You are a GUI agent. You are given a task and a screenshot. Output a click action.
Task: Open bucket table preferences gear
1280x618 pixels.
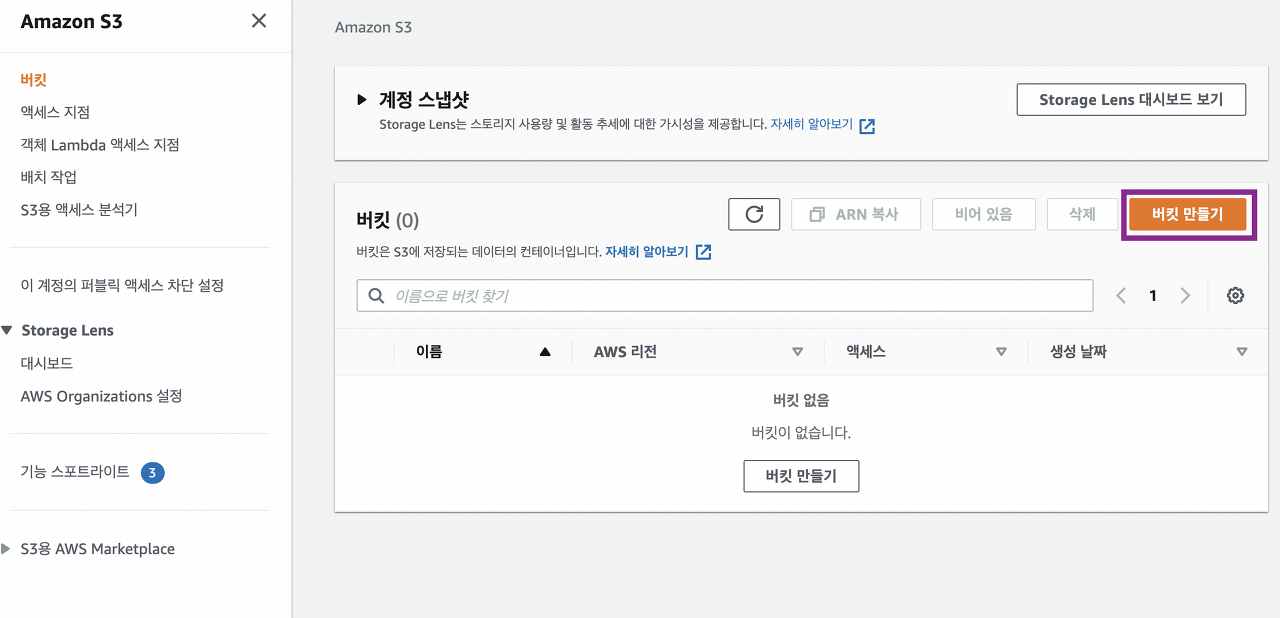1235,296
